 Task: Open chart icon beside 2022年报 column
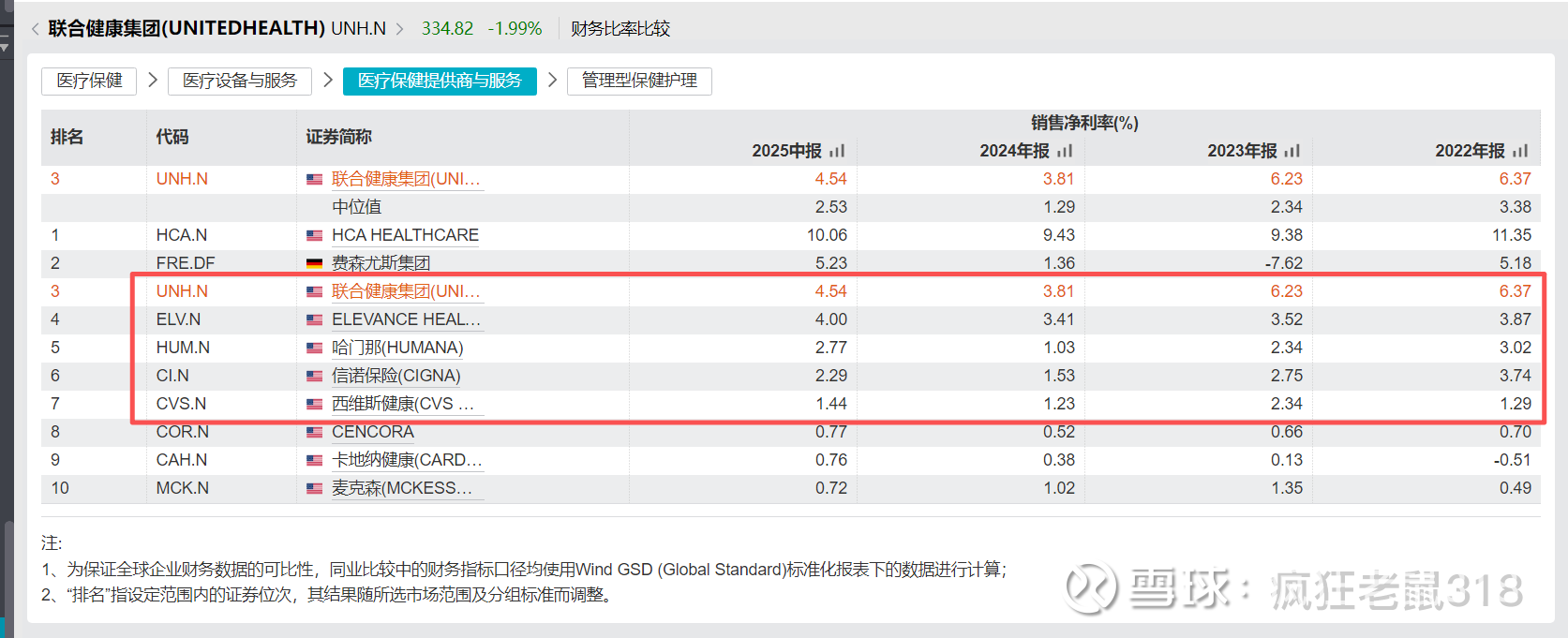[x=1520, y=151]
